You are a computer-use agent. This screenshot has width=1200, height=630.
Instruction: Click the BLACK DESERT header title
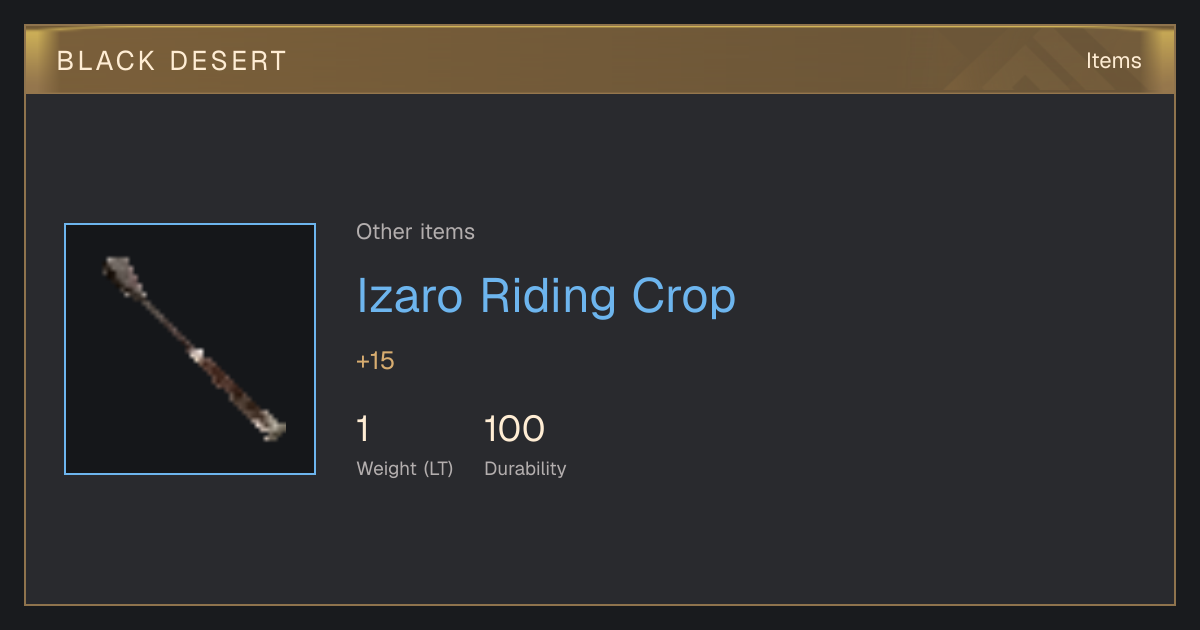(x=172, y=61)
